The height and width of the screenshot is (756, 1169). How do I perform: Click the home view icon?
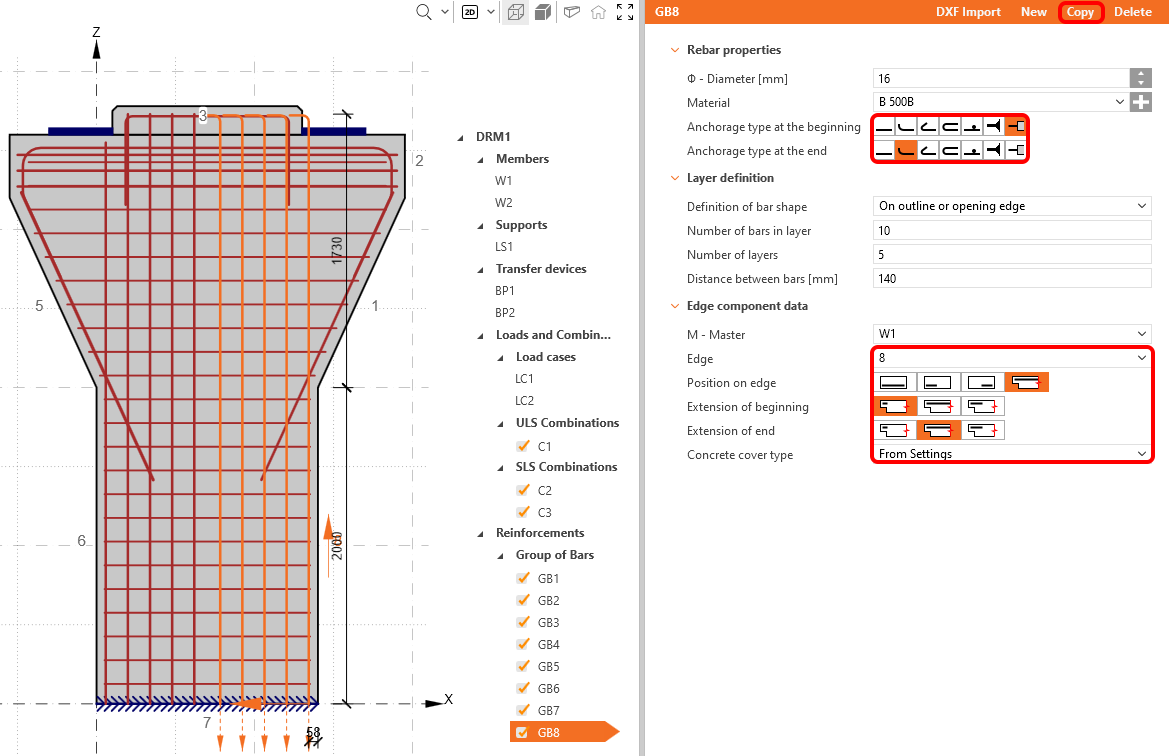pos(598,13)
